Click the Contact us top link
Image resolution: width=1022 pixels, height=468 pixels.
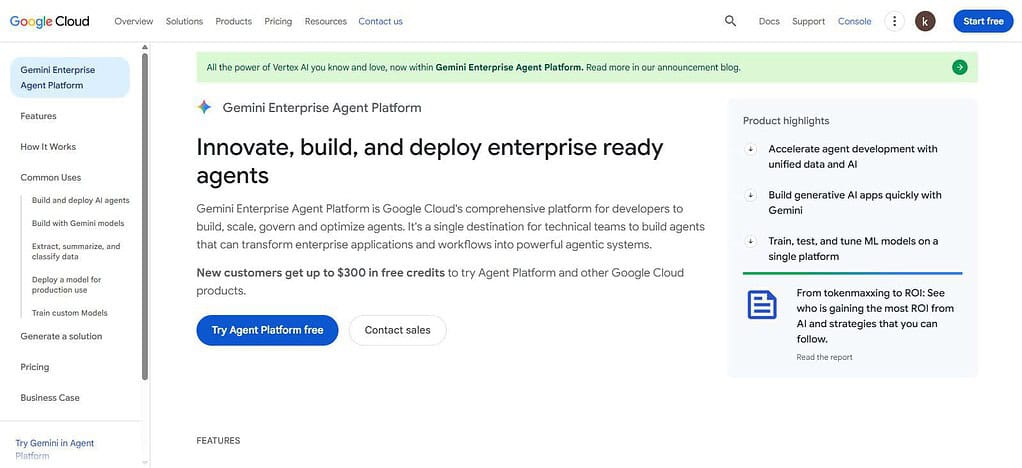[381, 21]
